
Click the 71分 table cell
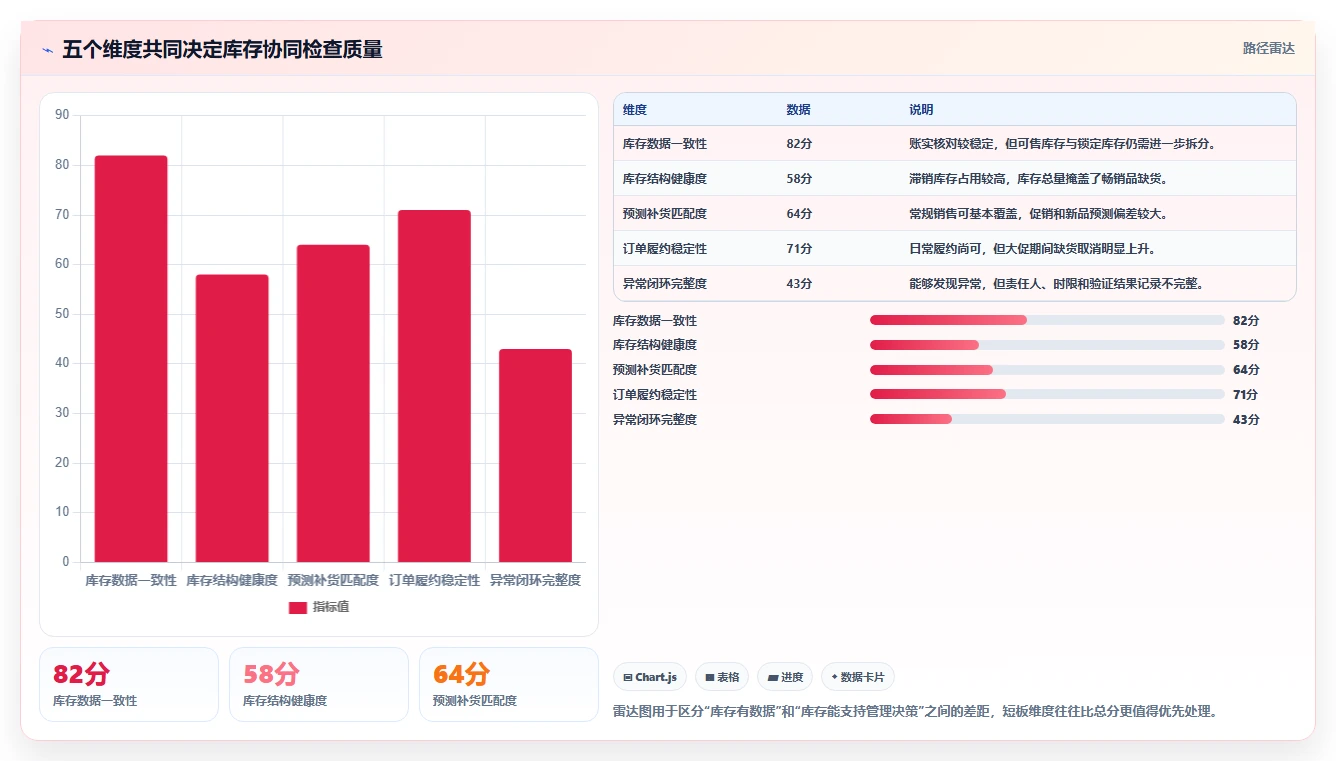click(799, 249)
